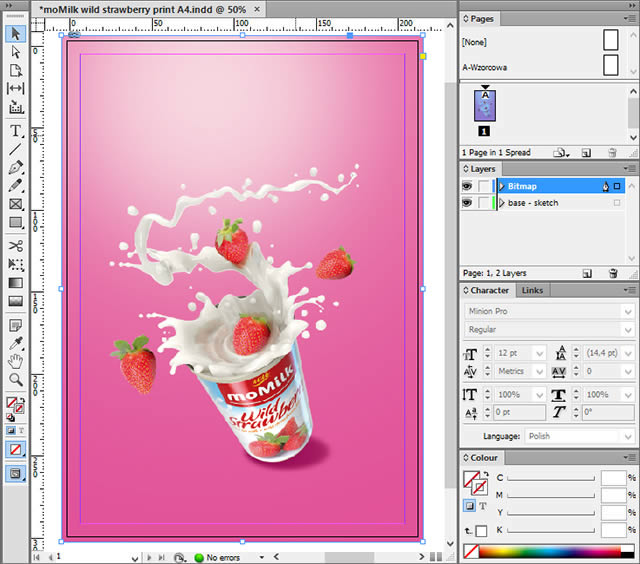Create new layer in Layers panel
This screenshot has width=640, height=564.
click(x=587, y=273)
